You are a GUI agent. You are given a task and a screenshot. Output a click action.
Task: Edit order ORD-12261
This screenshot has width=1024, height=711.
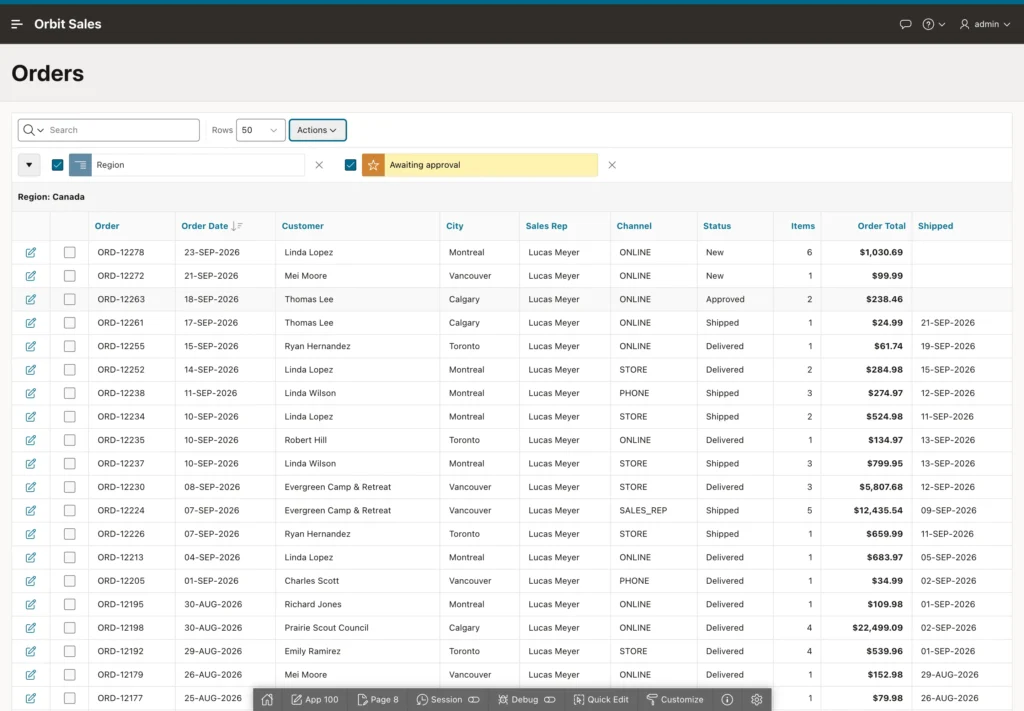tap(31, 323)
